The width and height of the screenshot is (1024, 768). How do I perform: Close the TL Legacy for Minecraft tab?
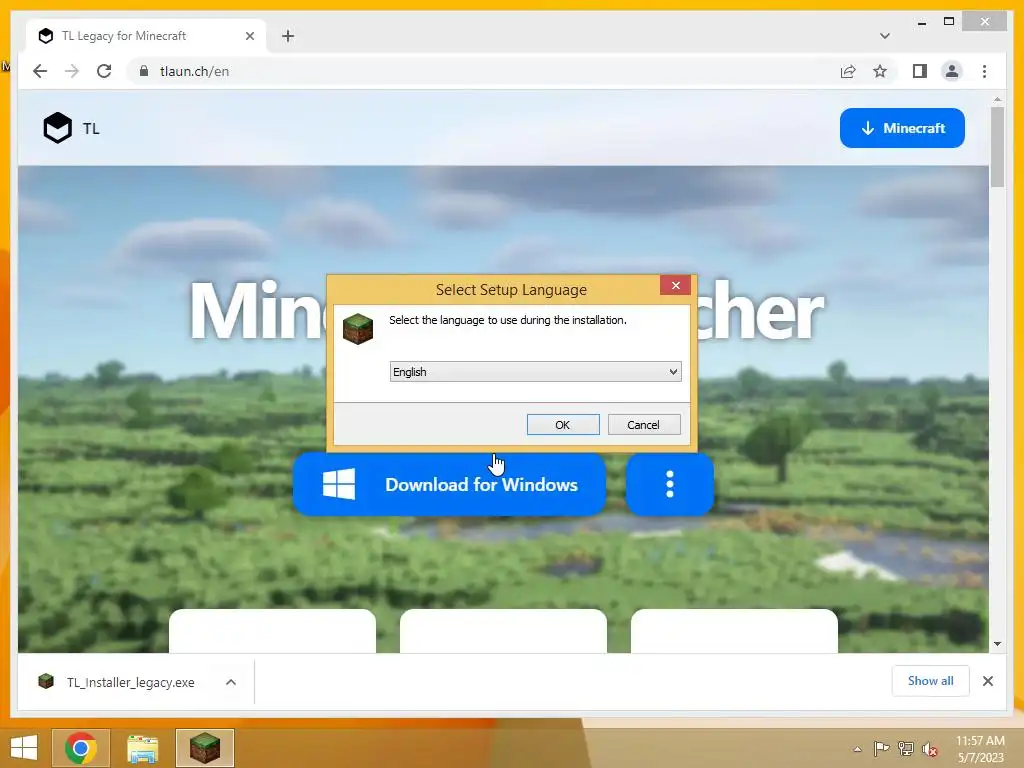pyautogui.click(x=249, y=36)
